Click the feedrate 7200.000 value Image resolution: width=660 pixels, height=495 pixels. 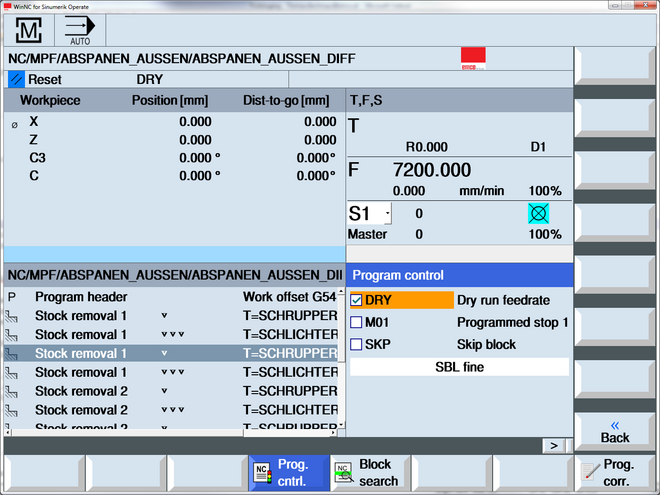(x=431, y=170)
